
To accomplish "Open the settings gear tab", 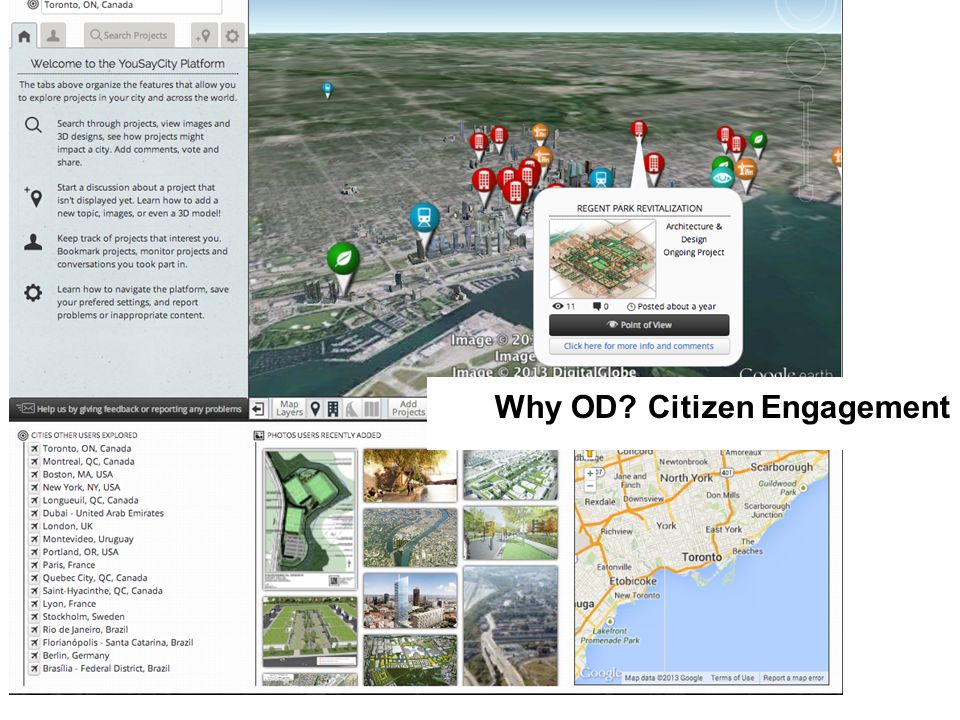I will click(232, 36).
